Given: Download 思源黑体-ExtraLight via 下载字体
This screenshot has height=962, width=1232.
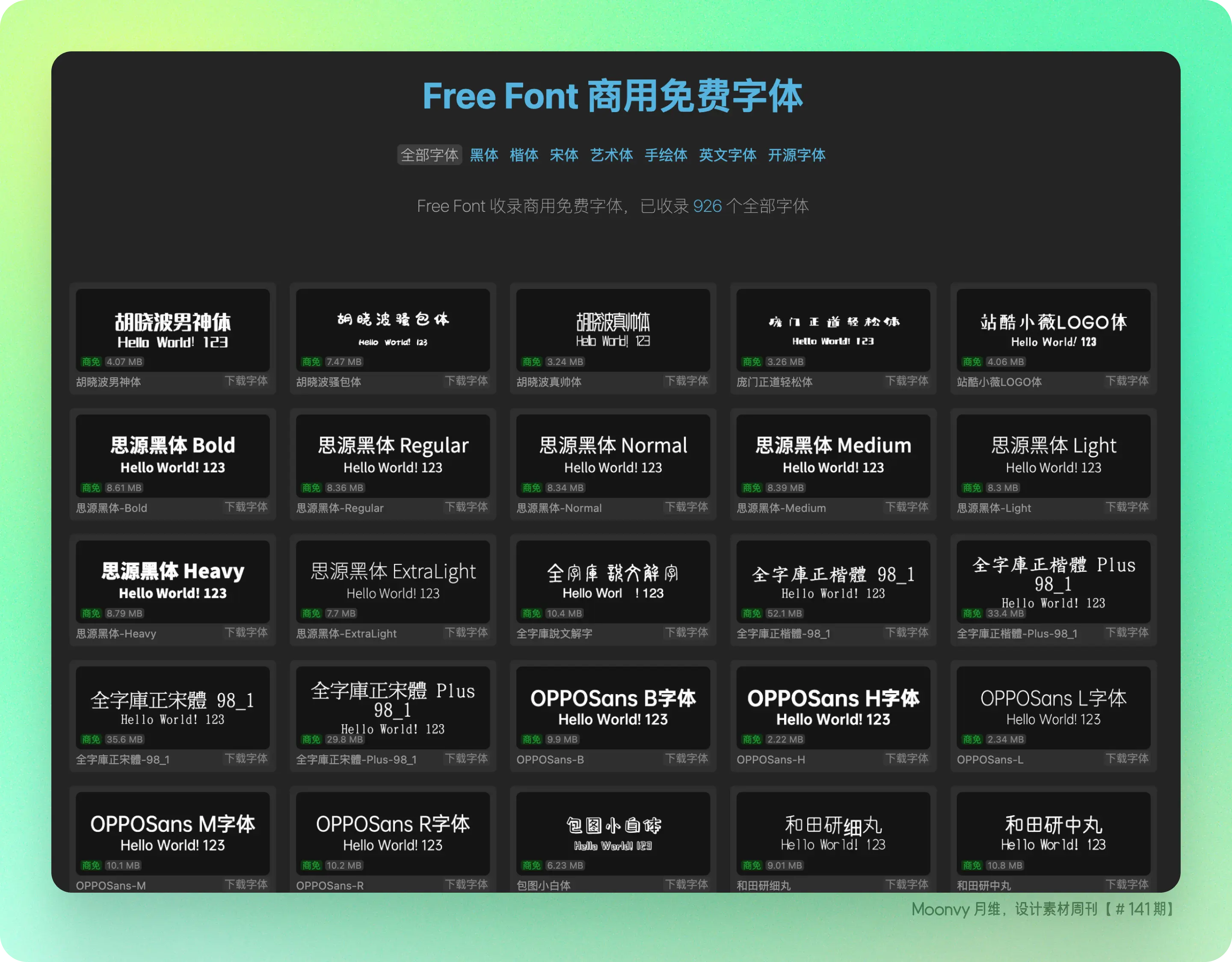Looking at the screenshot, I should coord(466,632).
